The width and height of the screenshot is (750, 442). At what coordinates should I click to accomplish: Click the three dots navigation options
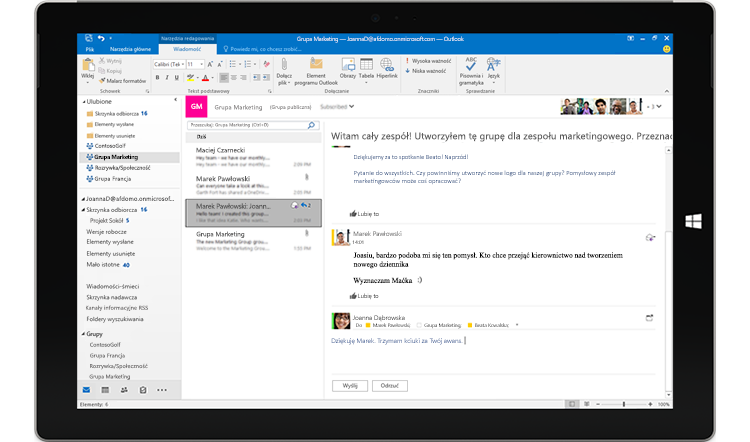click(162, 390)
